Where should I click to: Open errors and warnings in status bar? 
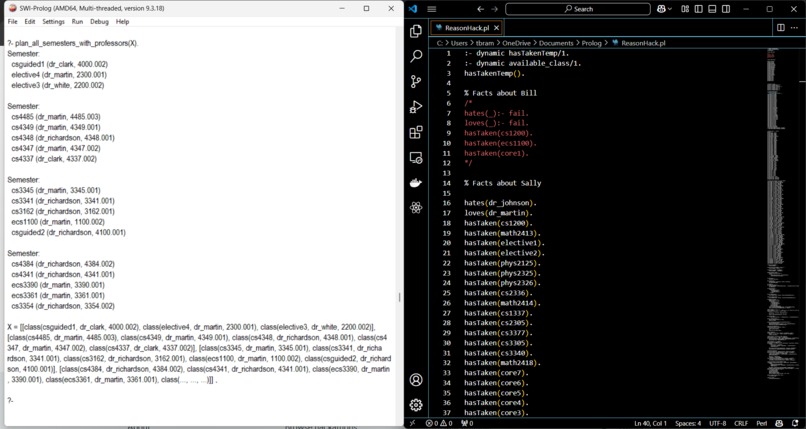[439, 423]
